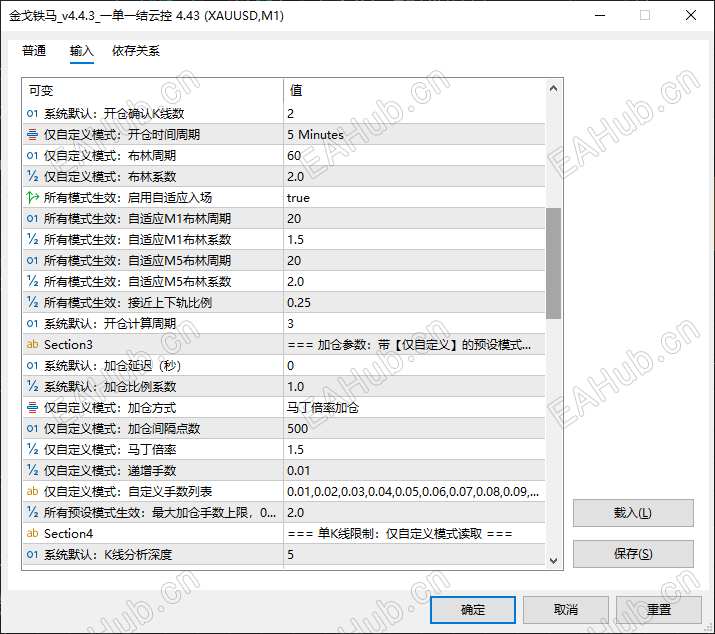Click the 取消 button

pyautogui.click(x=566, y=609)
